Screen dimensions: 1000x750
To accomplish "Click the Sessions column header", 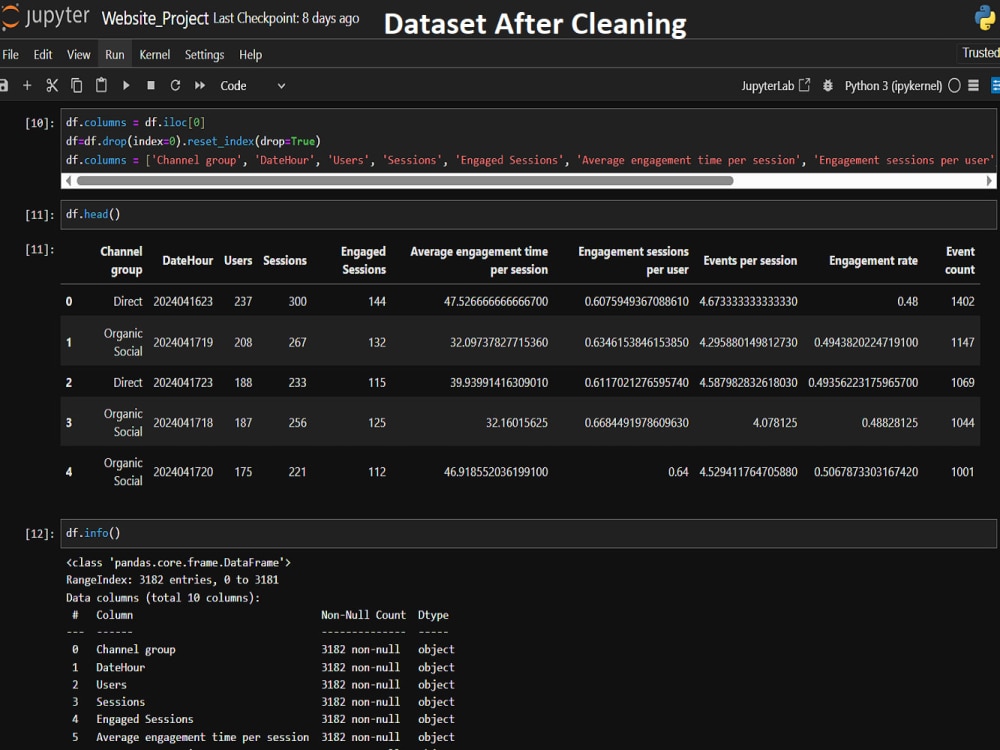I will pyautogui.click(x=284, y=260).
